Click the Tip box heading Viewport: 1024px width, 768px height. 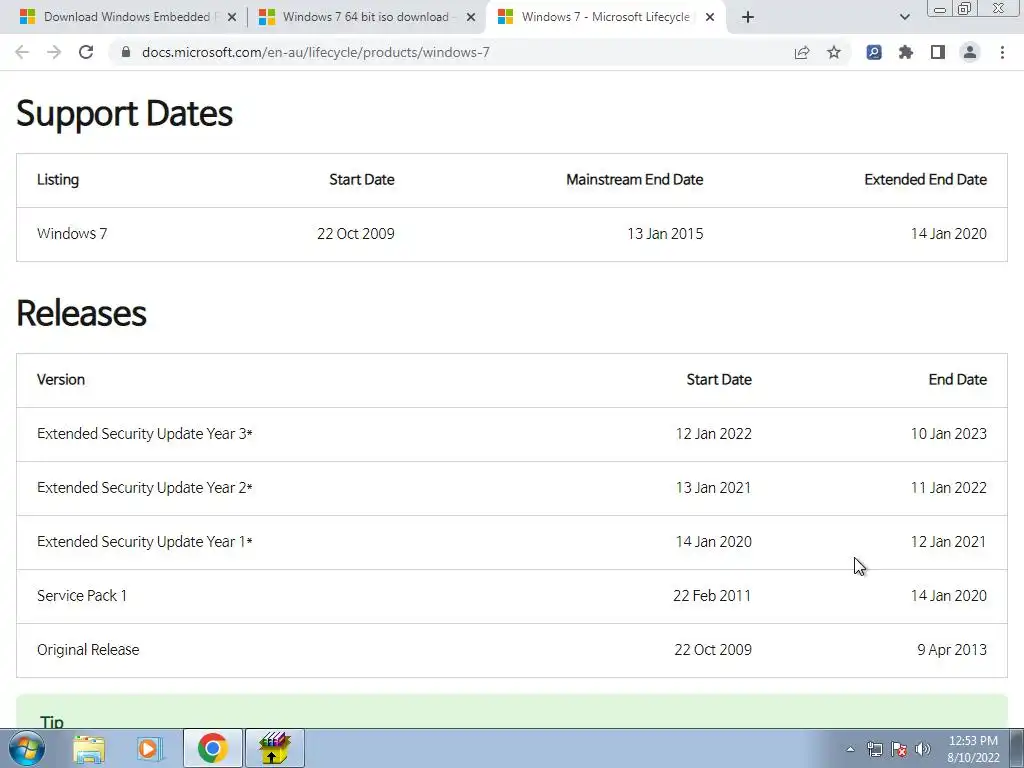click(x=52, y=722)
